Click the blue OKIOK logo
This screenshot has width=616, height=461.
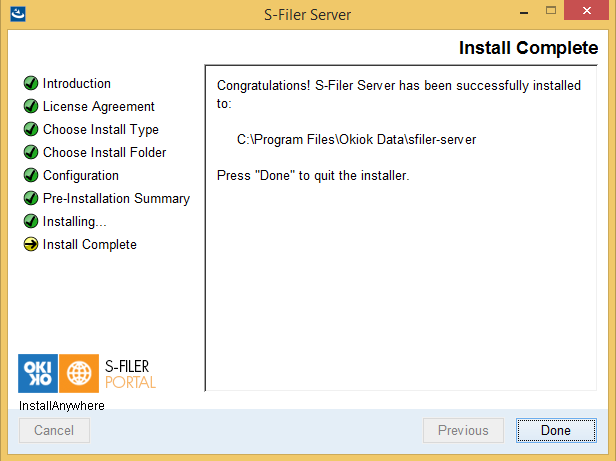38,373
